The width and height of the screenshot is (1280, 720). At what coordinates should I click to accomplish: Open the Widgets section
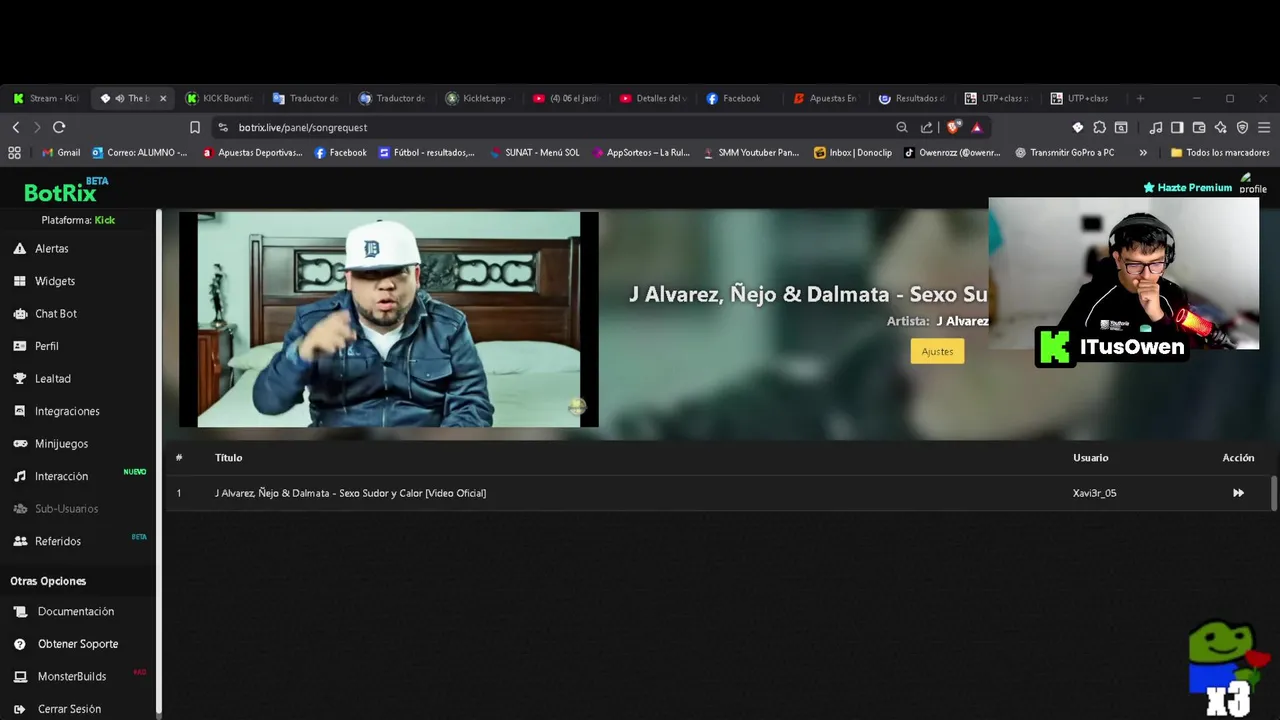click(55, 281)
